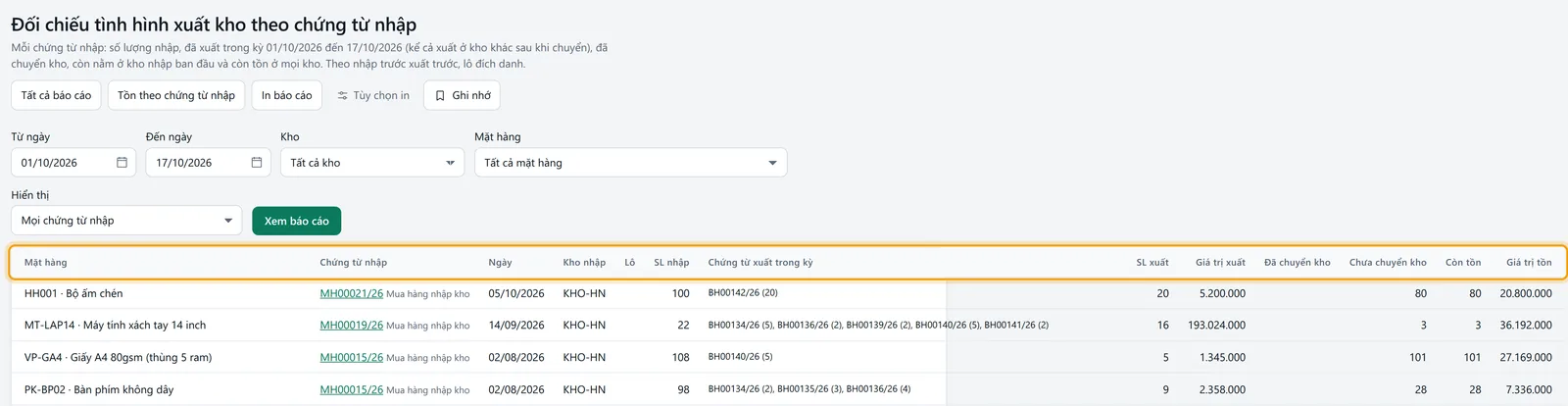Select the PK-BP02 Bàn phím không dây cell
The height and width of the screenshot is (406, 1568).
[x=99, y=389]
